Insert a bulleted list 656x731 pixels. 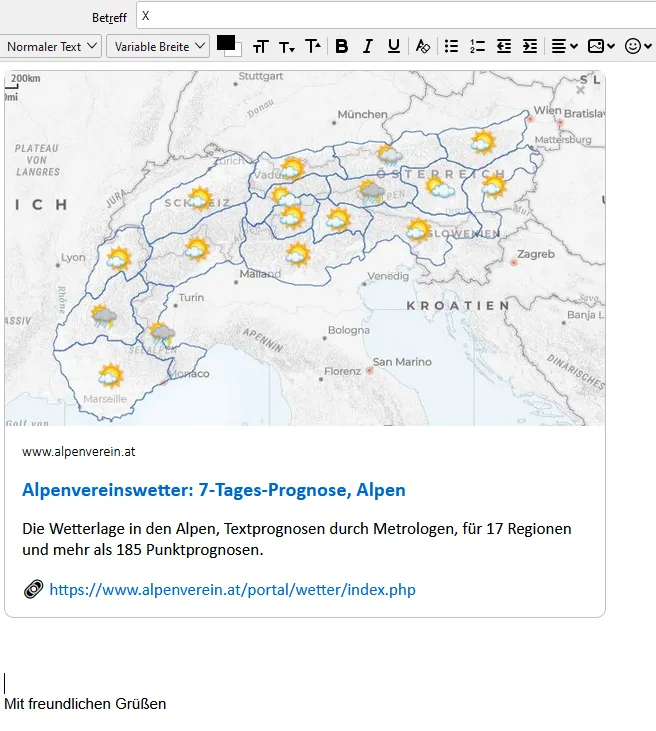click(451, 46)
